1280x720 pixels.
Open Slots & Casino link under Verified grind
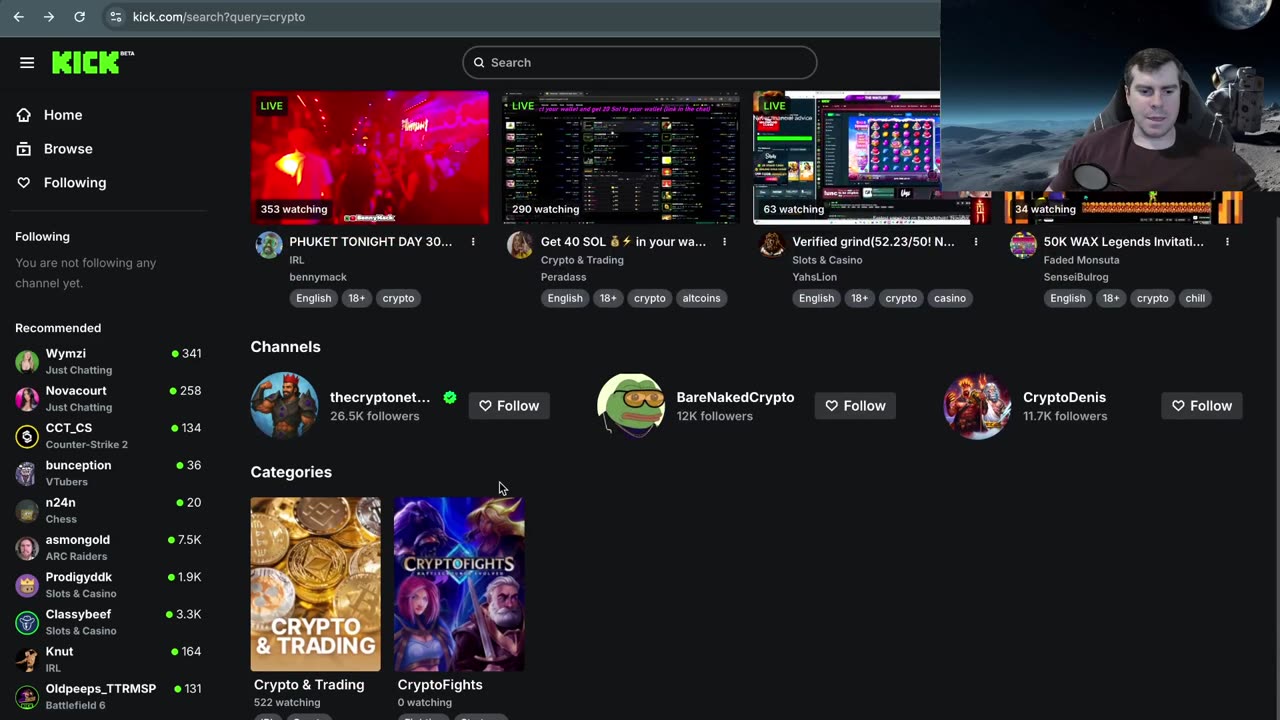click(827, 260)
